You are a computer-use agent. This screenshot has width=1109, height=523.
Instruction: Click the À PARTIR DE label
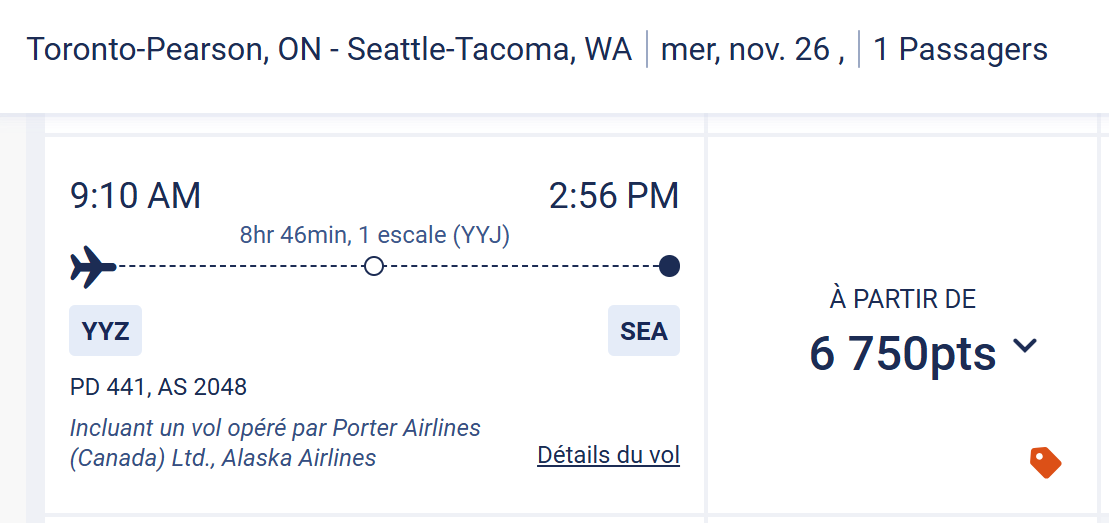tap(902, 298)
